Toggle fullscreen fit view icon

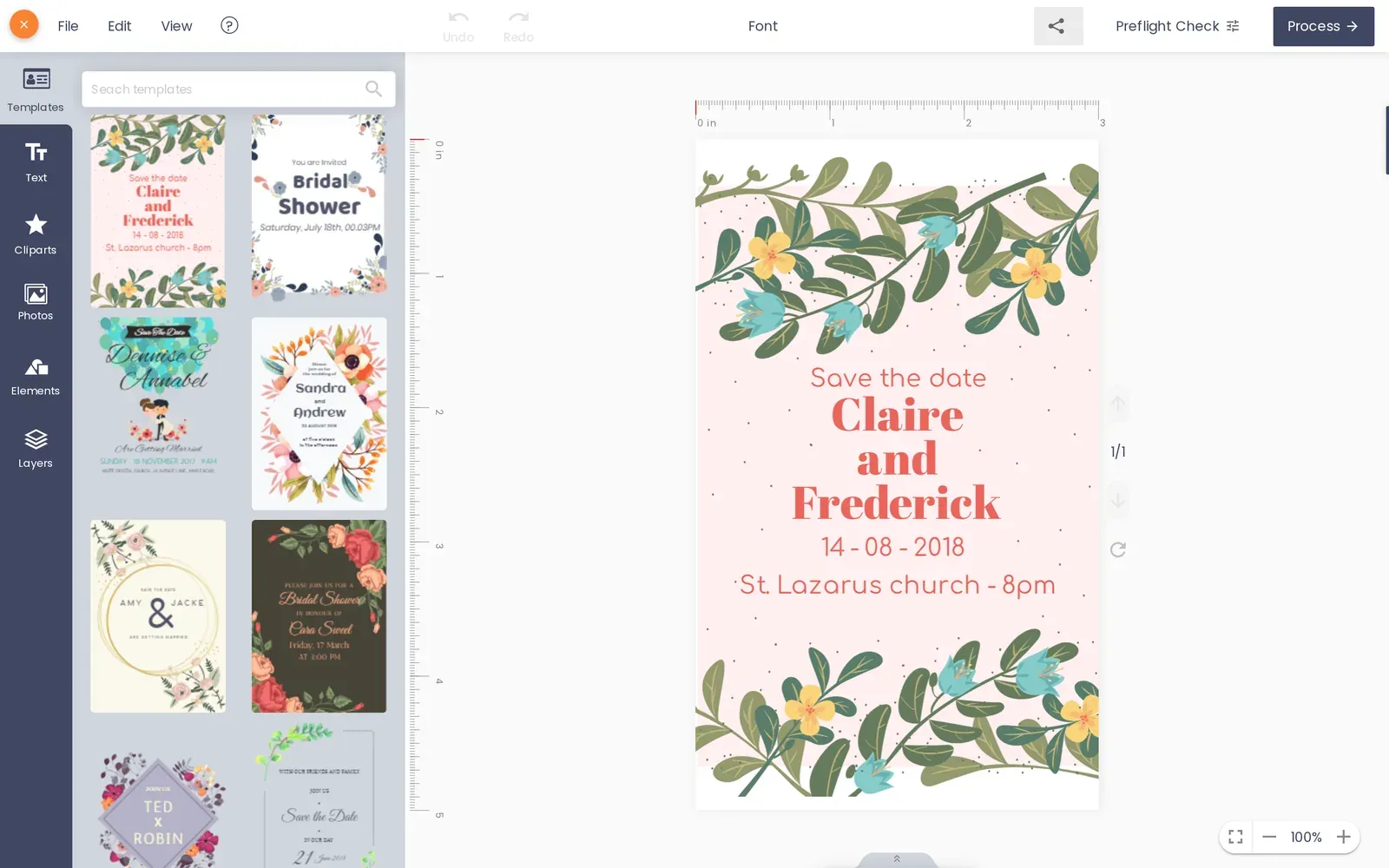pos(1235,837)
